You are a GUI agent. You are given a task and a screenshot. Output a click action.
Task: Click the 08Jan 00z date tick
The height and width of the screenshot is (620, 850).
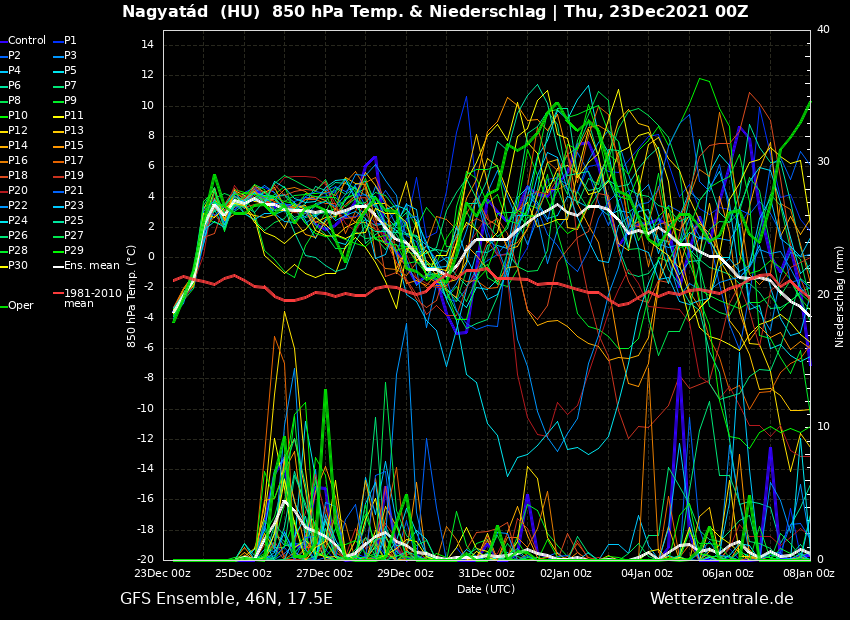pos(808,573)
